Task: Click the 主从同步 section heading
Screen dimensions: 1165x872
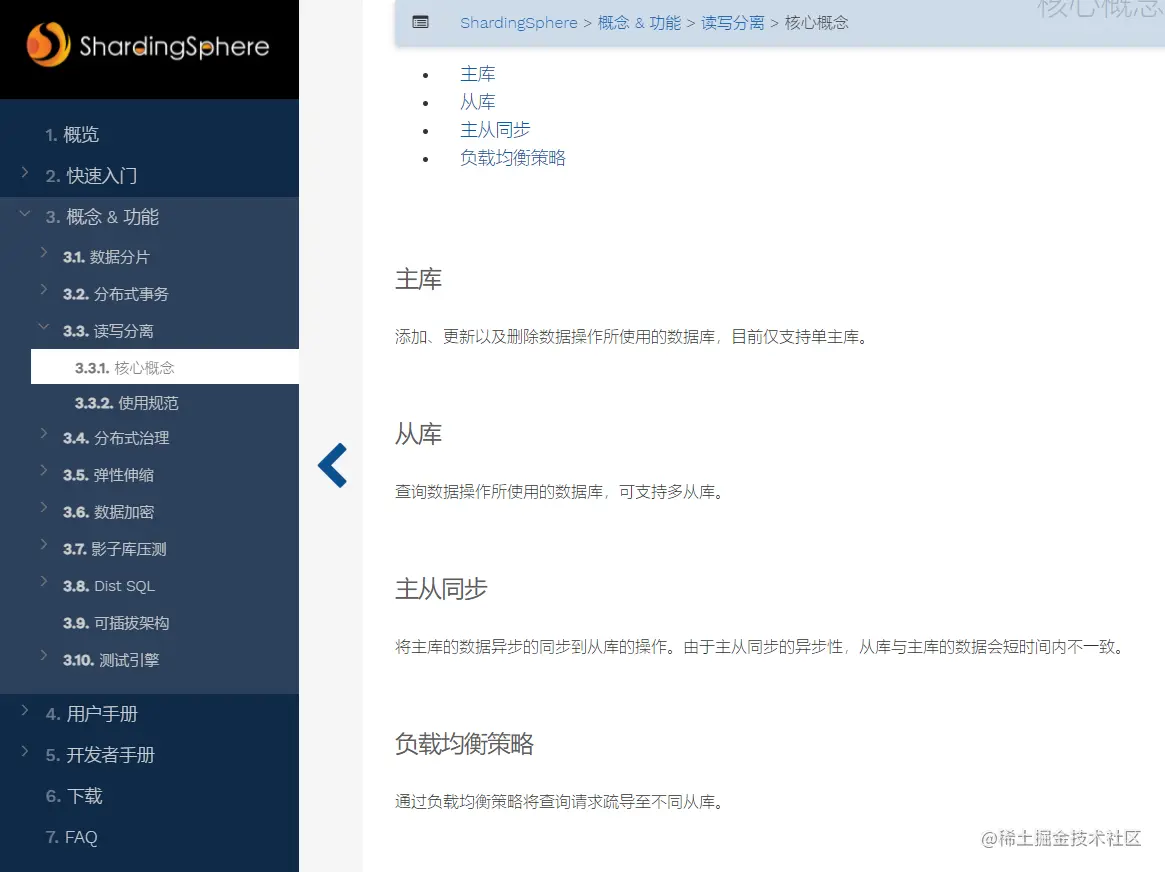Action: [441, 589]
